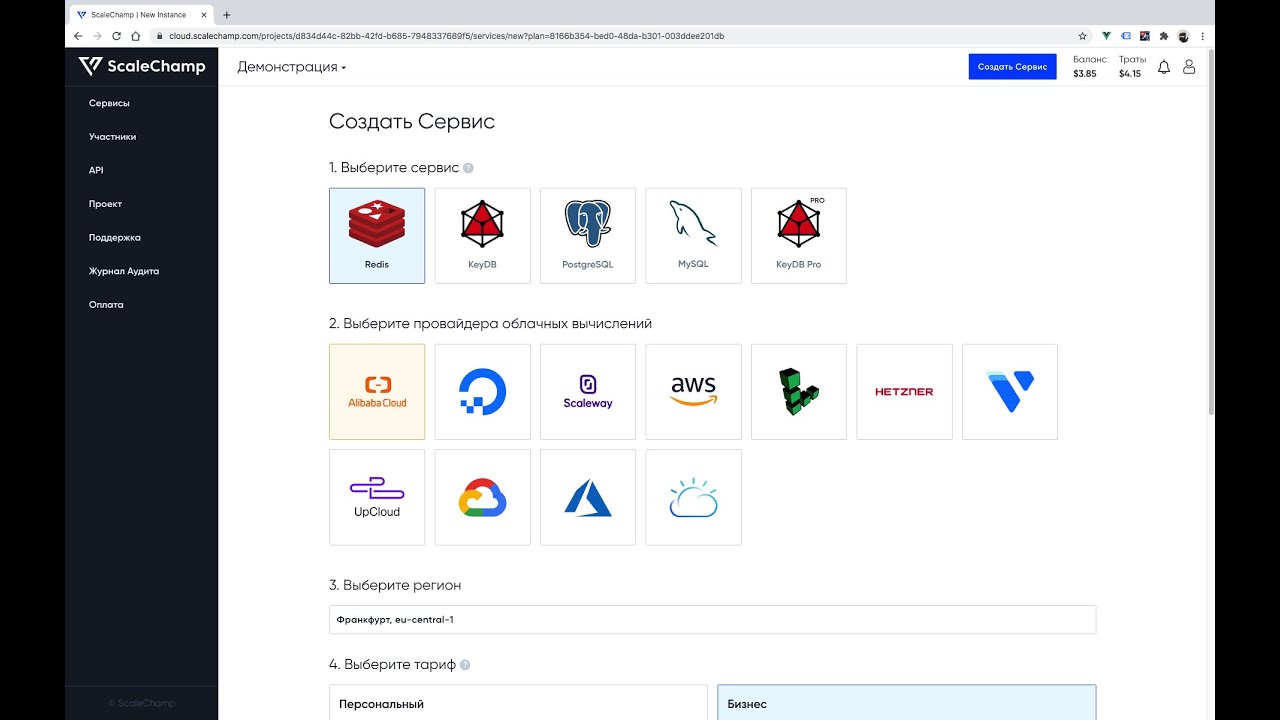The width and height of the screenshot is (1280, 720).
Task: Click the page vertical scrollbar
Action: pos(1210,232)
